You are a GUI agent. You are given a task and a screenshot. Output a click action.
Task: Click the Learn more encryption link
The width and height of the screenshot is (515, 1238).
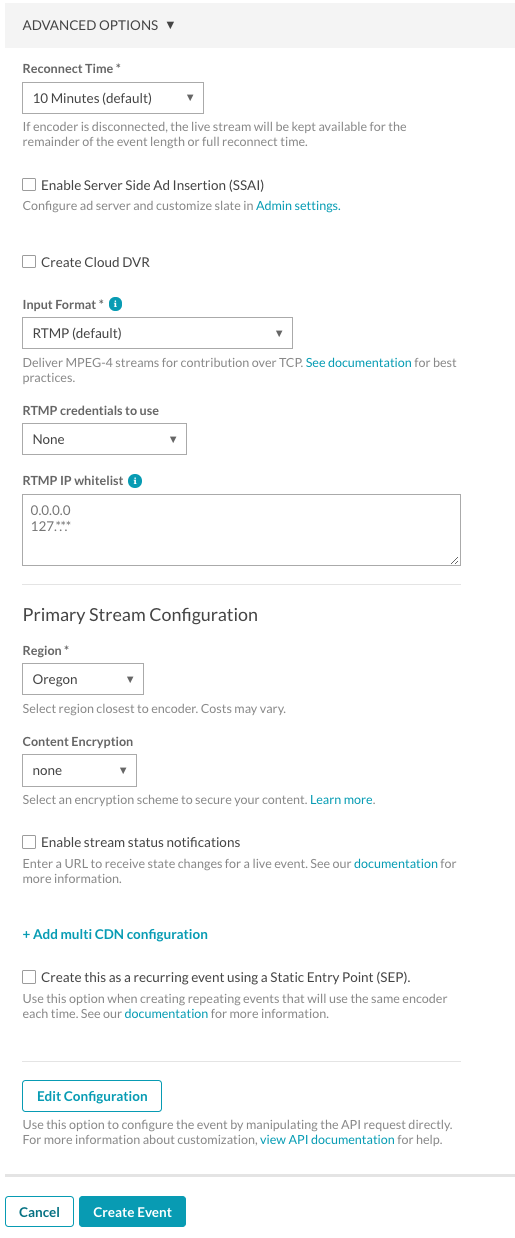pos(342,800)
